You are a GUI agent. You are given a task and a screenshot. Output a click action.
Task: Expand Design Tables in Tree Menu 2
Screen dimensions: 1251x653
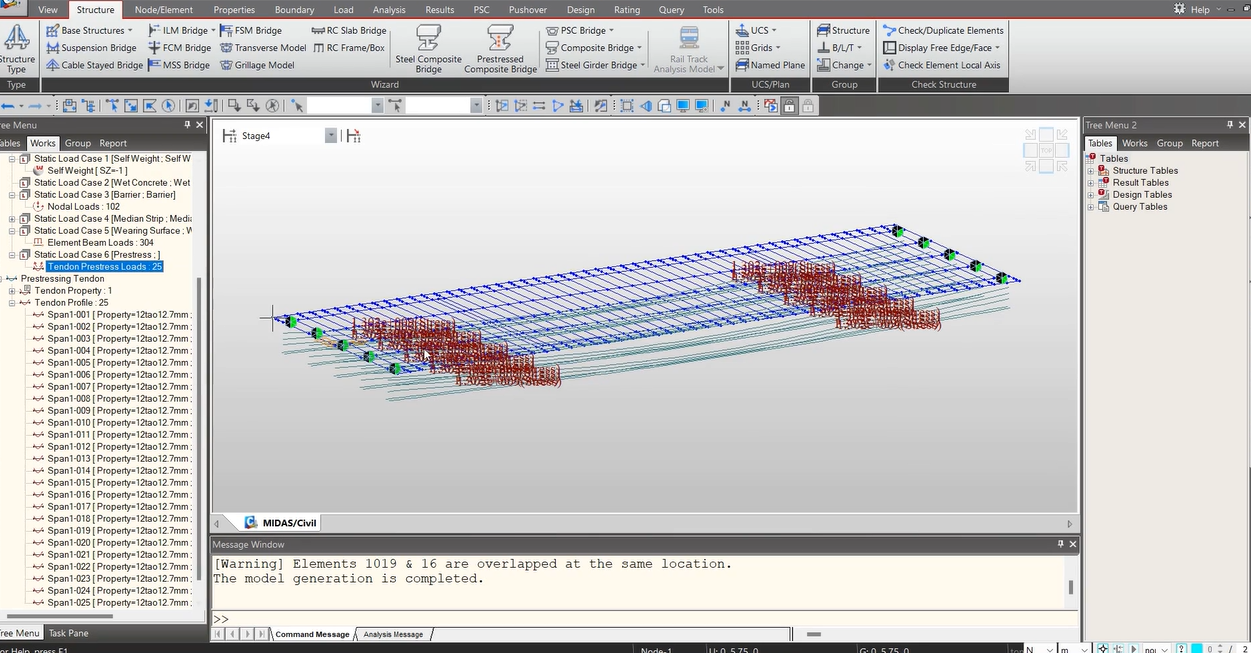click(x=1091, y=195)
